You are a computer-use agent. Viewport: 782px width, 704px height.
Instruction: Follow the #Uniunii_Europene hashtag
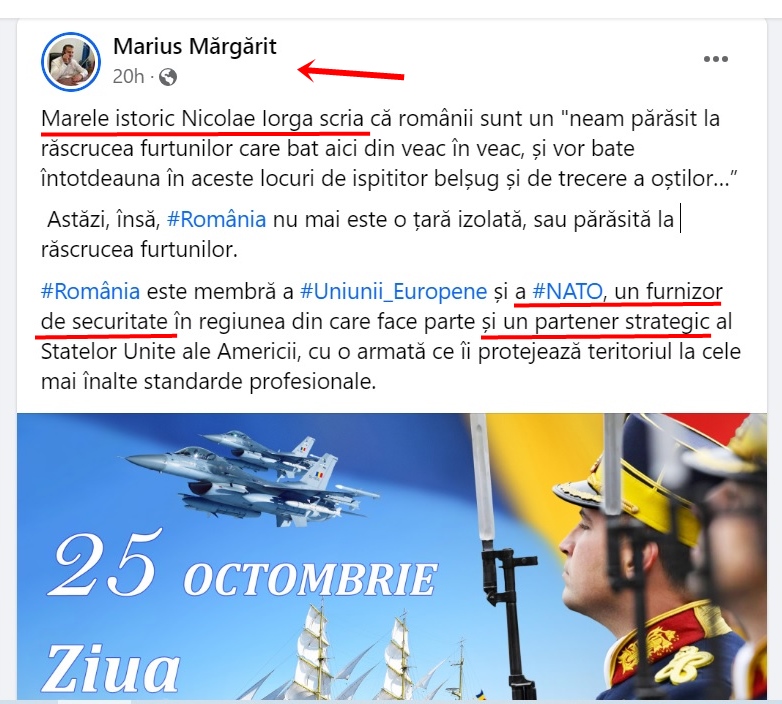click(393, 292)
